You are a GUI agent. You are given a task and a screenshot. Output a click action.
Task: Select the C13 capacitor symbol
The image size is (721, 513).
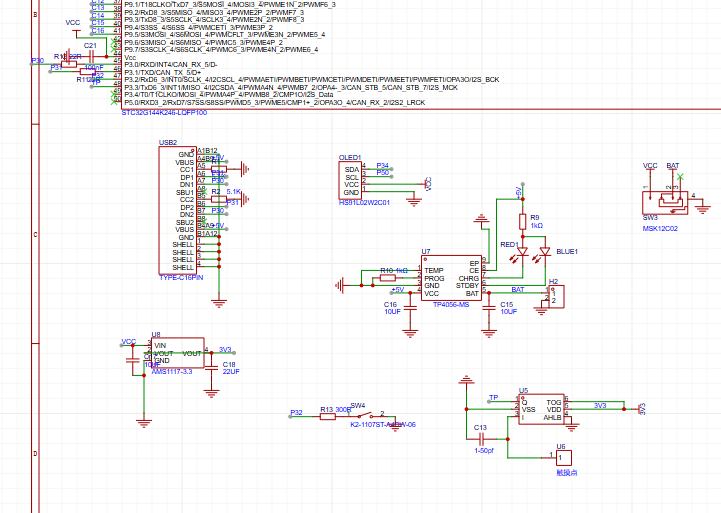tap(482, 437)
